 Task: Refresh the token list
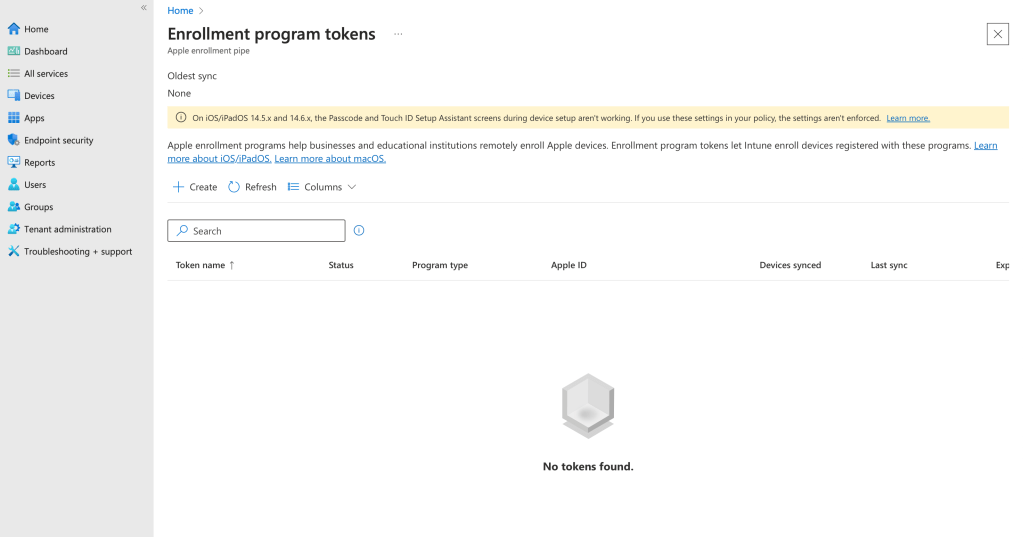click(x=252, y=187)
